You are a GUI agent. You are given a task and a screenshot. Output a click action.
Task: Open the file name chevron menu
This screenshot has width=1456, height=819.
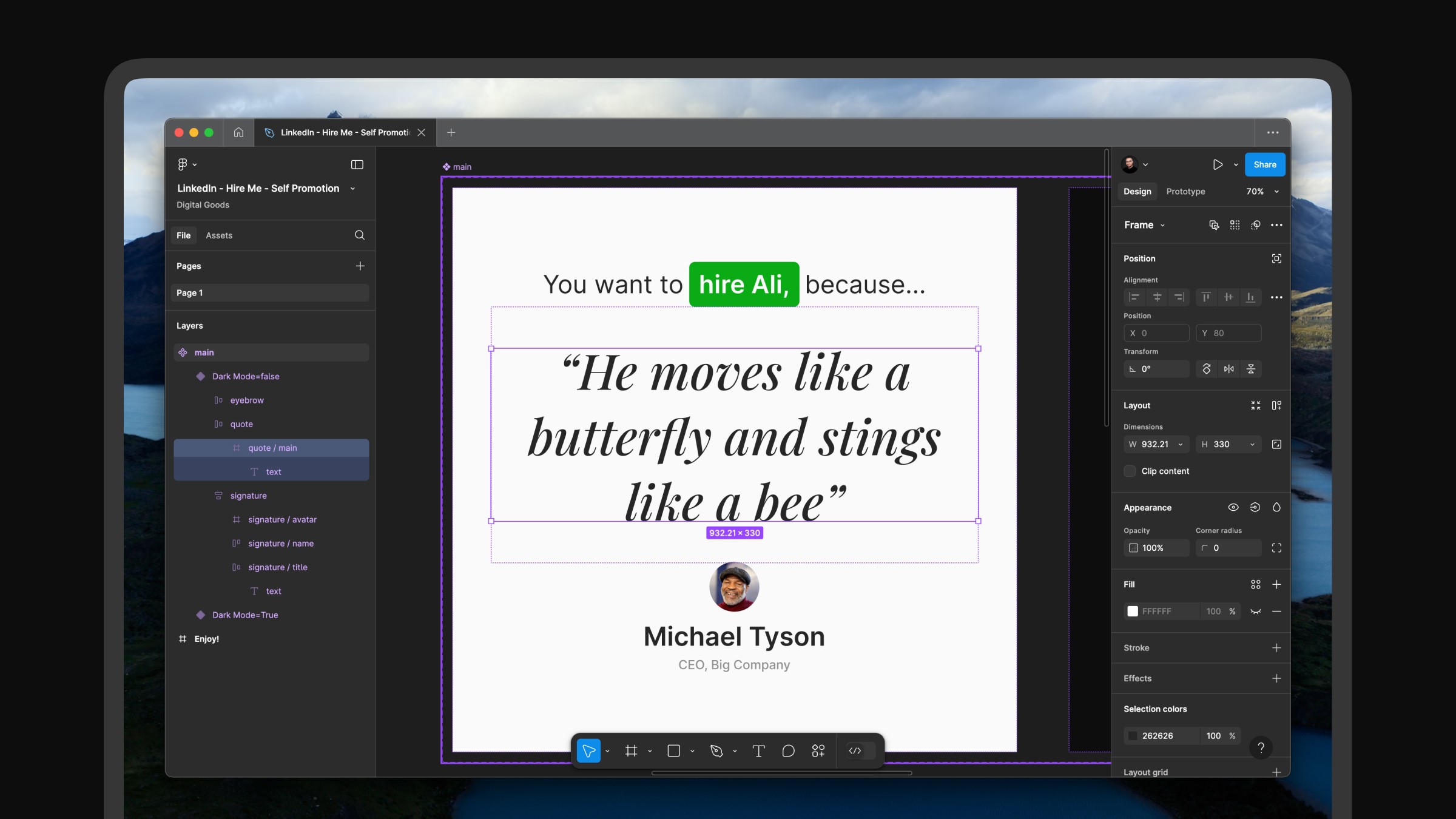click(352, 189)
